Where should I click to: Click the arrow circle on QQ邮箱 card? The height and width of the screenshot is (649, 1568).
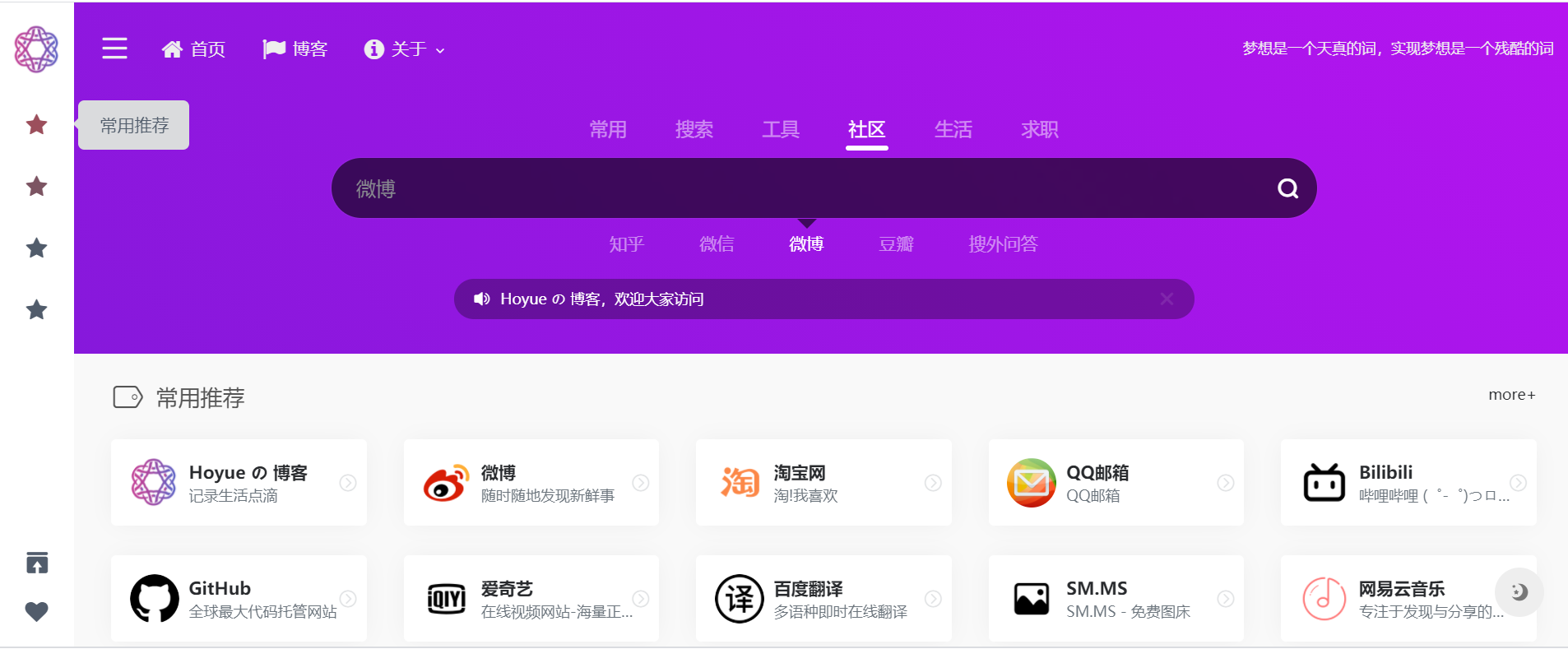[1226, 483]
